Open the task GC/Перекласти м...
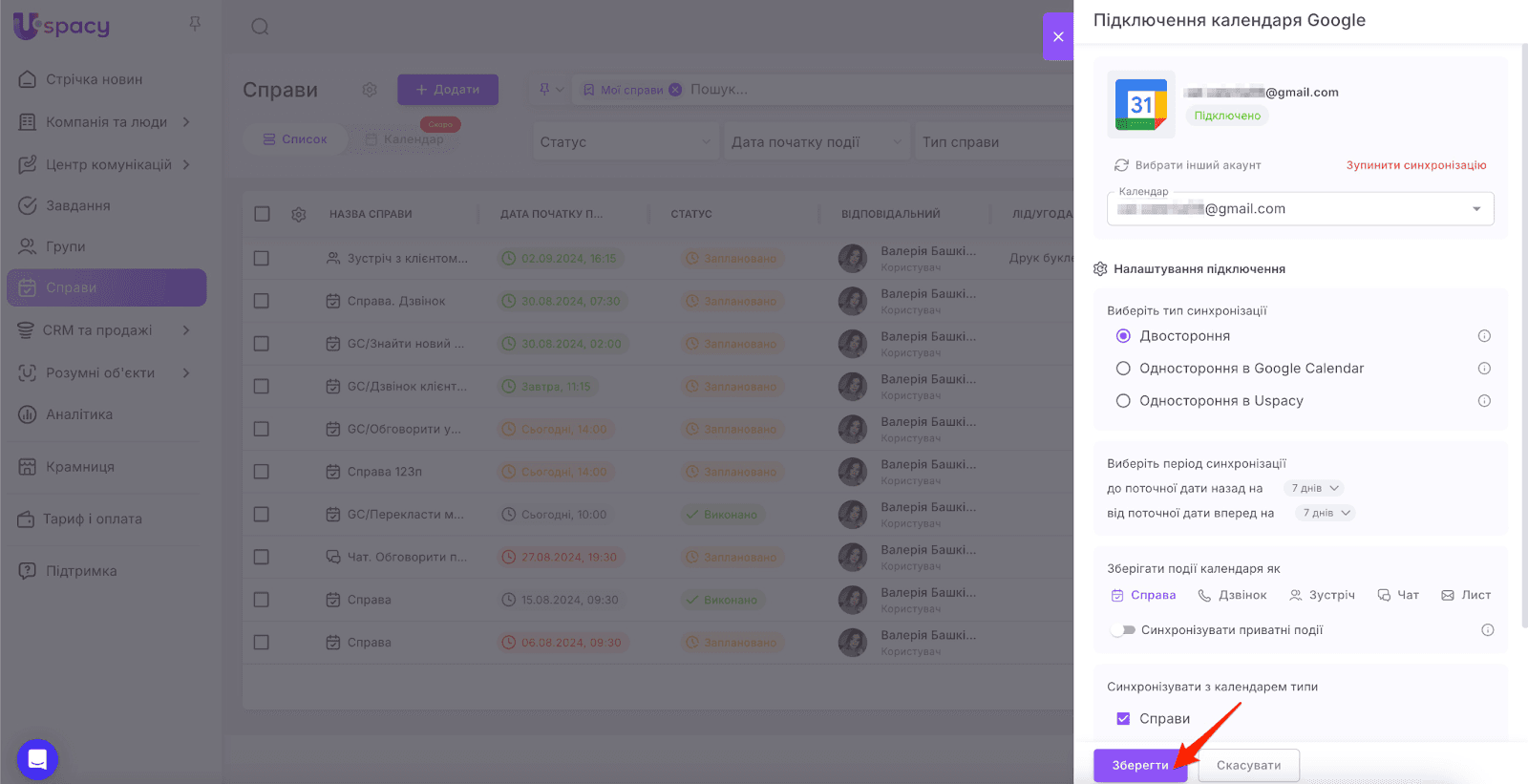 406,515
